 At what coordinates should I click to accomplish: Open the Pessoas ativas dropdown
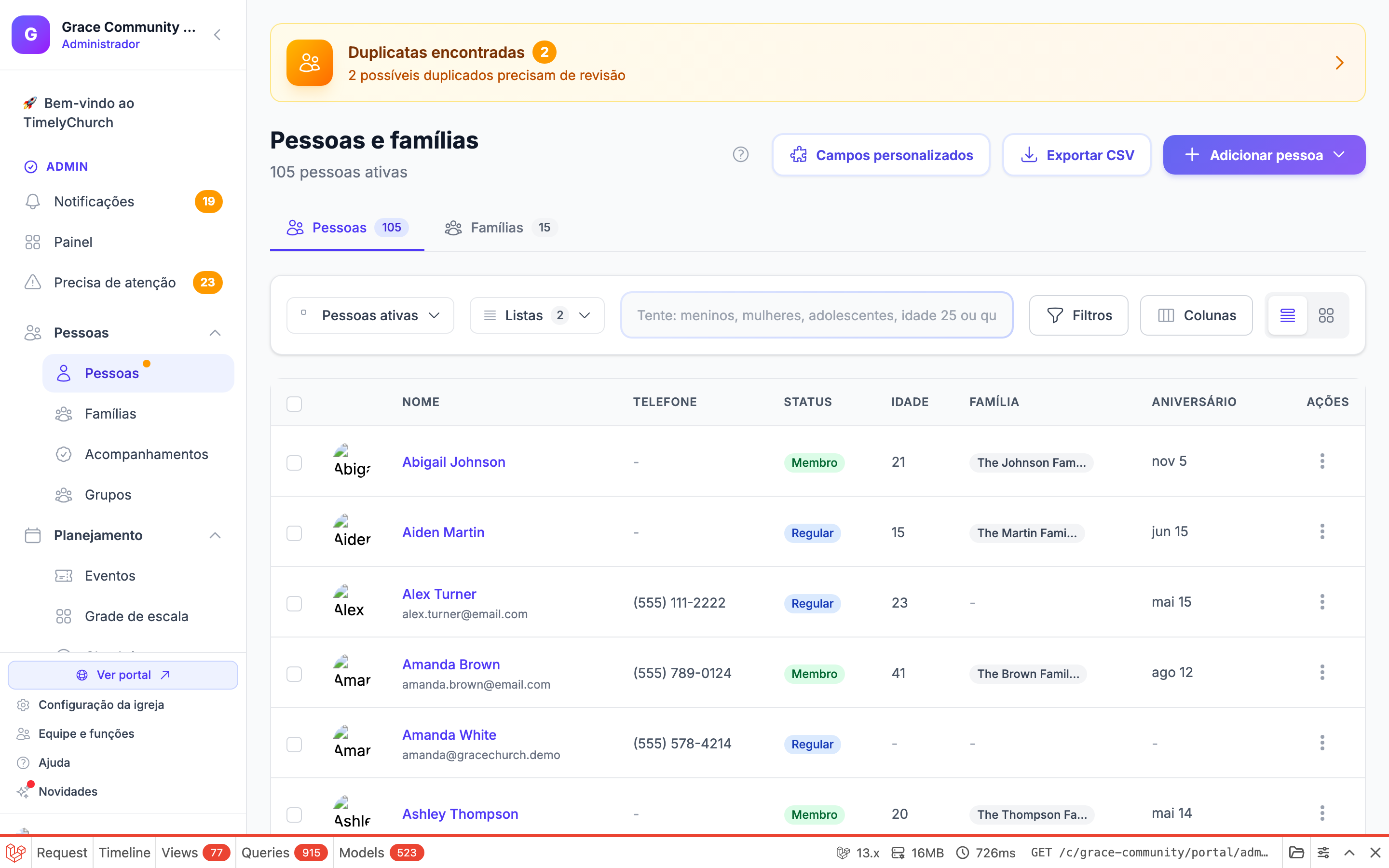coord(370,315)
